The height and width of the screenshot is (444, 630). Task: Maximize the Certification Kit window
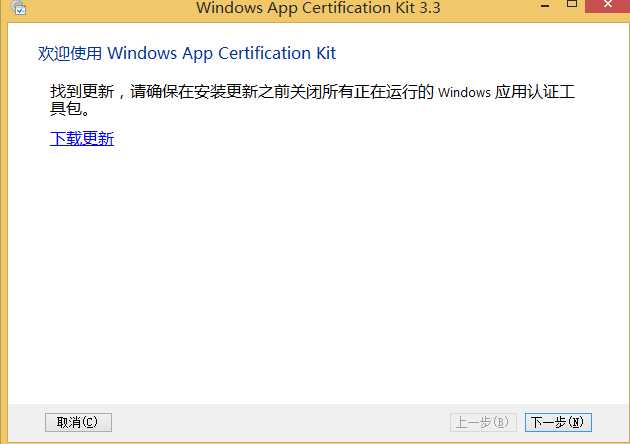pyautogui.click(x=572, y=4)
